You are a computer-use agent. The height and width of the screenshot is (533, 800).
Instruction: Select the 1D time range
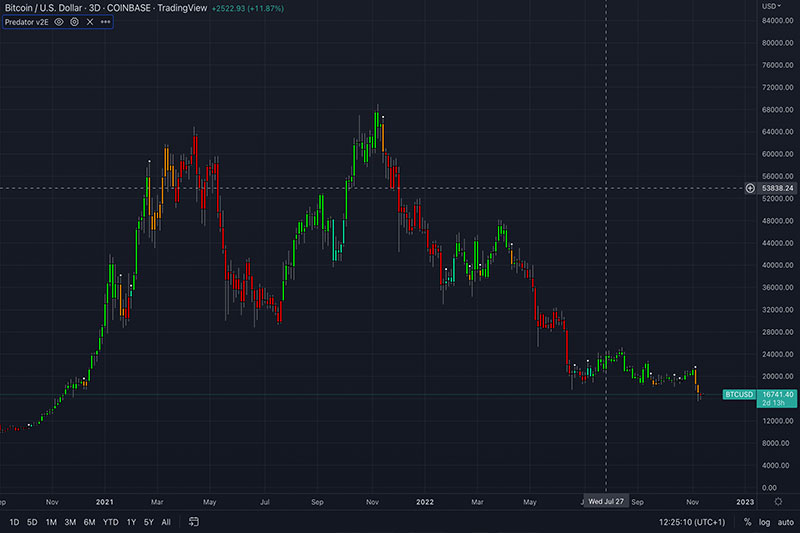coord(14,522)
